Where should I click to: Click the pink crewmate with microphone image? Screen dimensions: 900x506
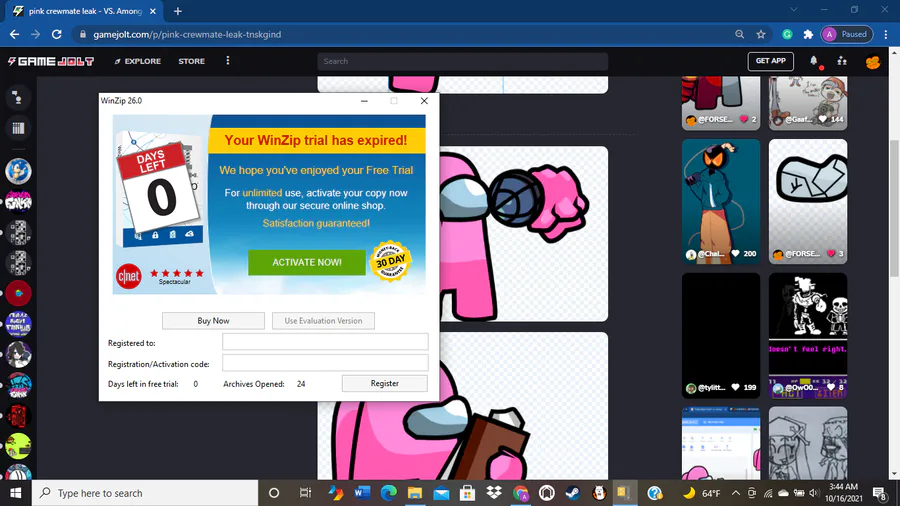point(523,233)
